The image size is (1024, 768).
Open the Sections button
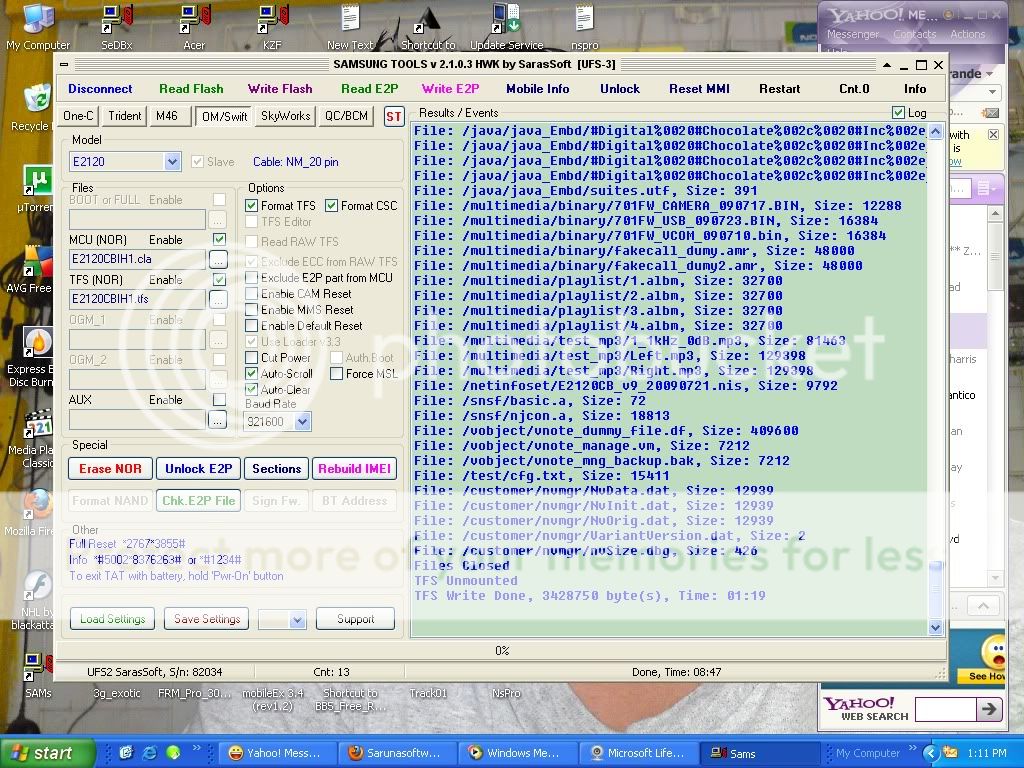click(x=276, y=469)
